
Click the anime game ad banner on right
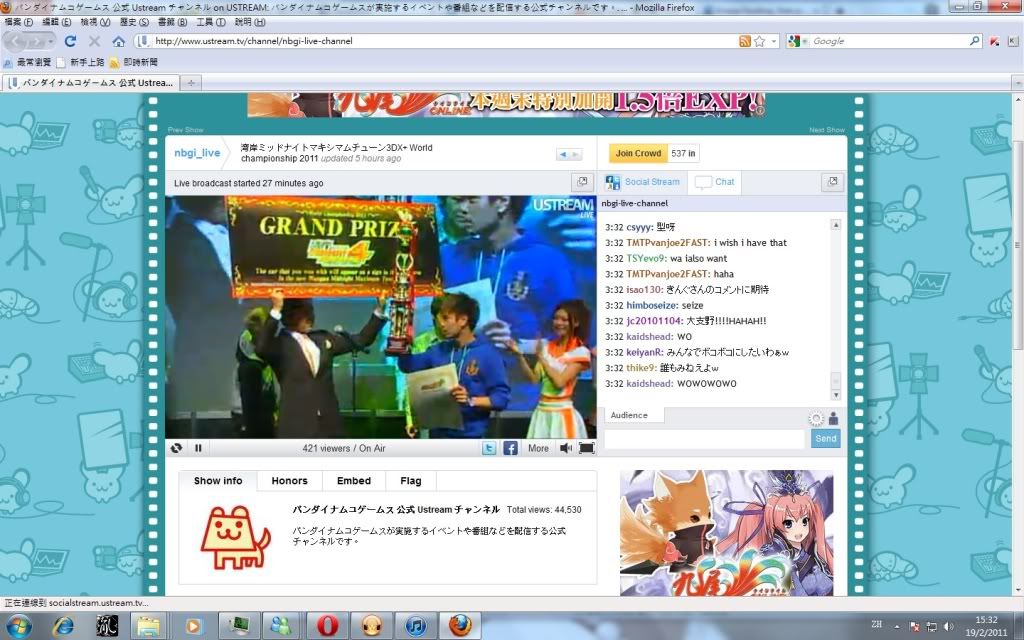coord(727,533)
